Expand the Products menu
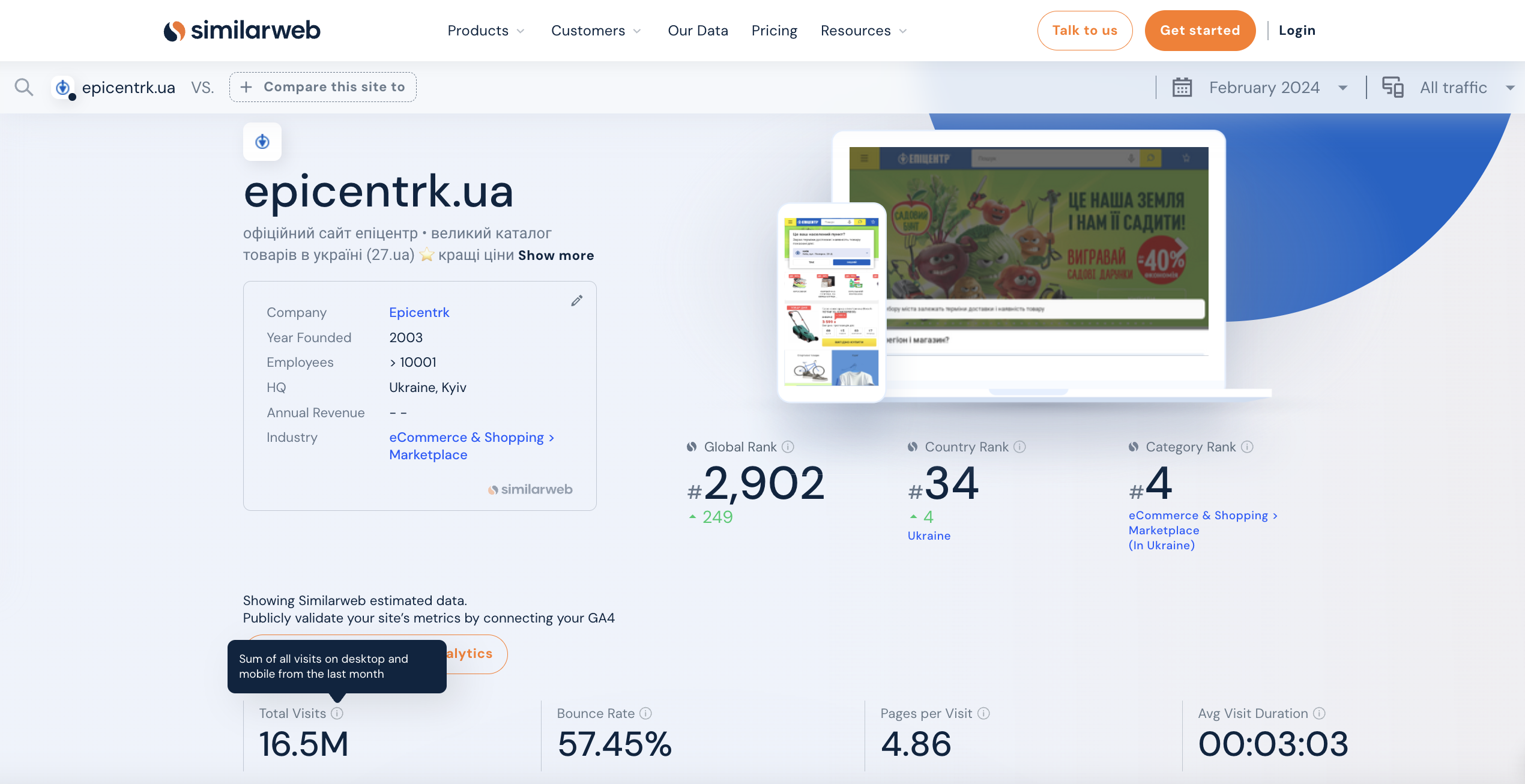Image resolution: width=1525 pixels, height=784 pixels. tap(486, 31)
